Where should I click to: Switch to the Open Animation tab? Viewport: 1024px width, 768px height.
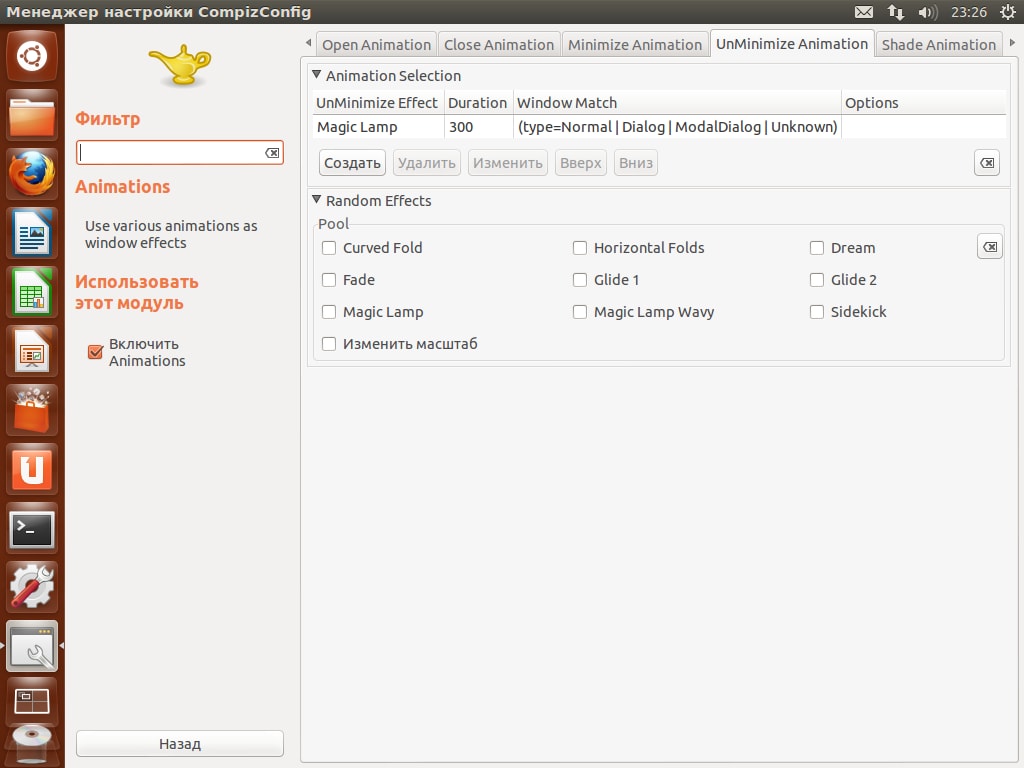tap(376, 44)
